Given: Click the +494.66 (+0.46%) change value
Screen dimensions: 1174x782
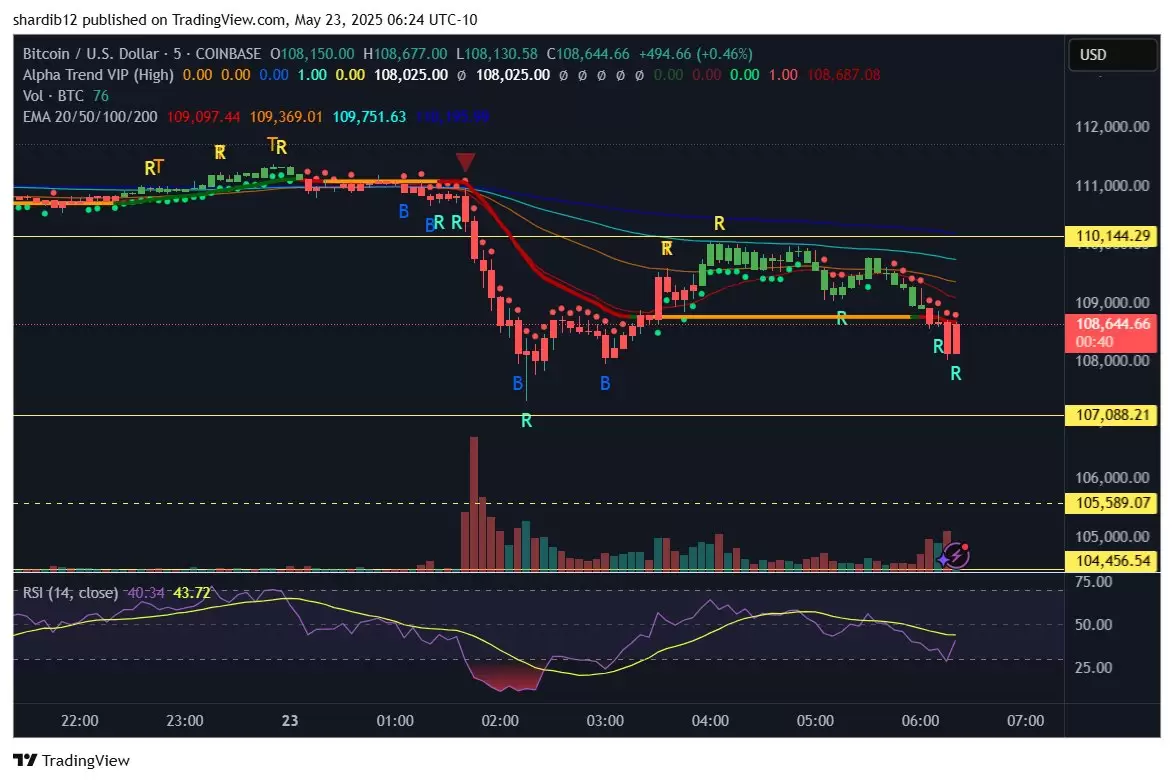Looking at the screenshot, I should pos(696,54).
